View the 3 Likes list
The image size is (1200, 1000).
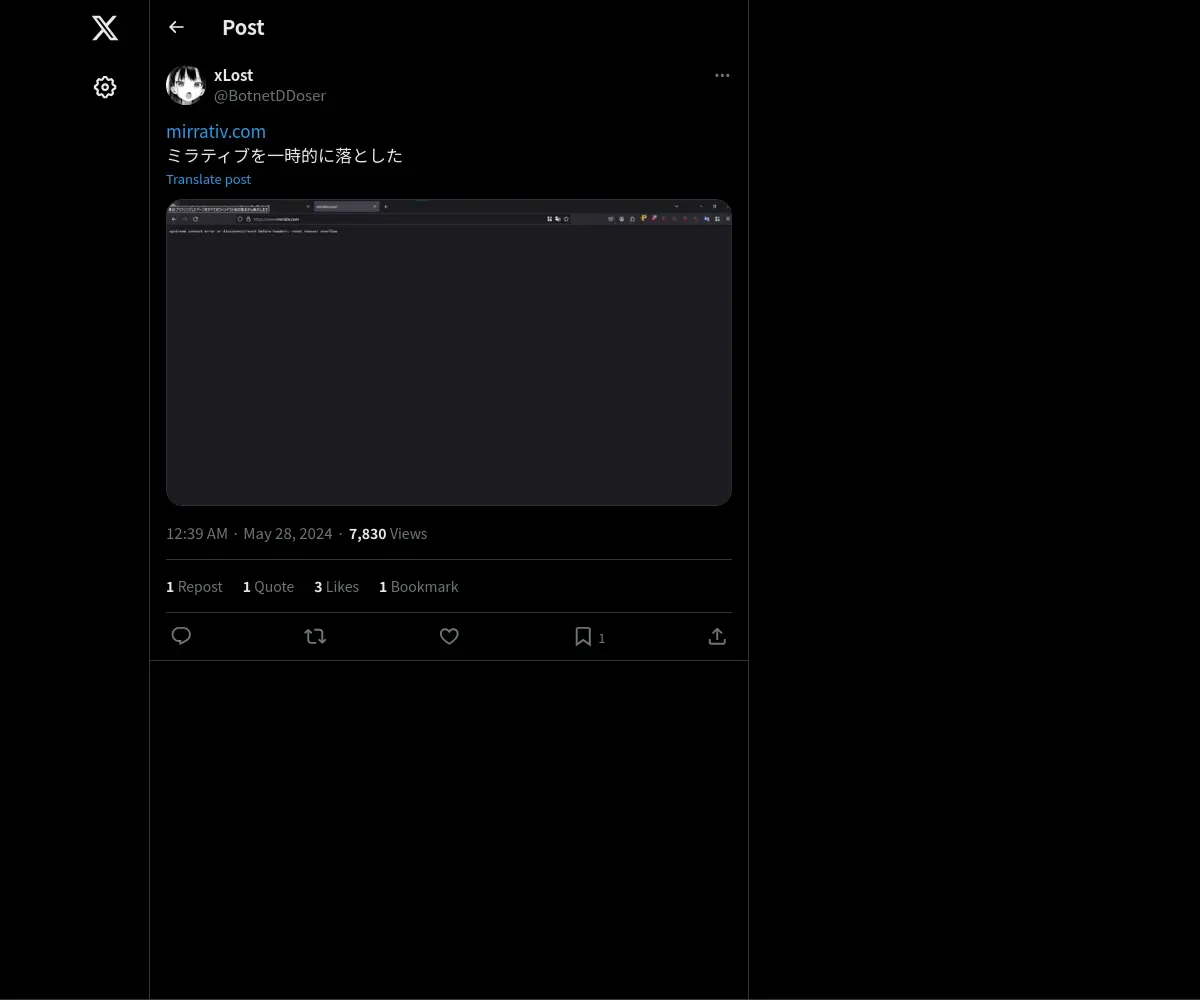coord(336,586)
